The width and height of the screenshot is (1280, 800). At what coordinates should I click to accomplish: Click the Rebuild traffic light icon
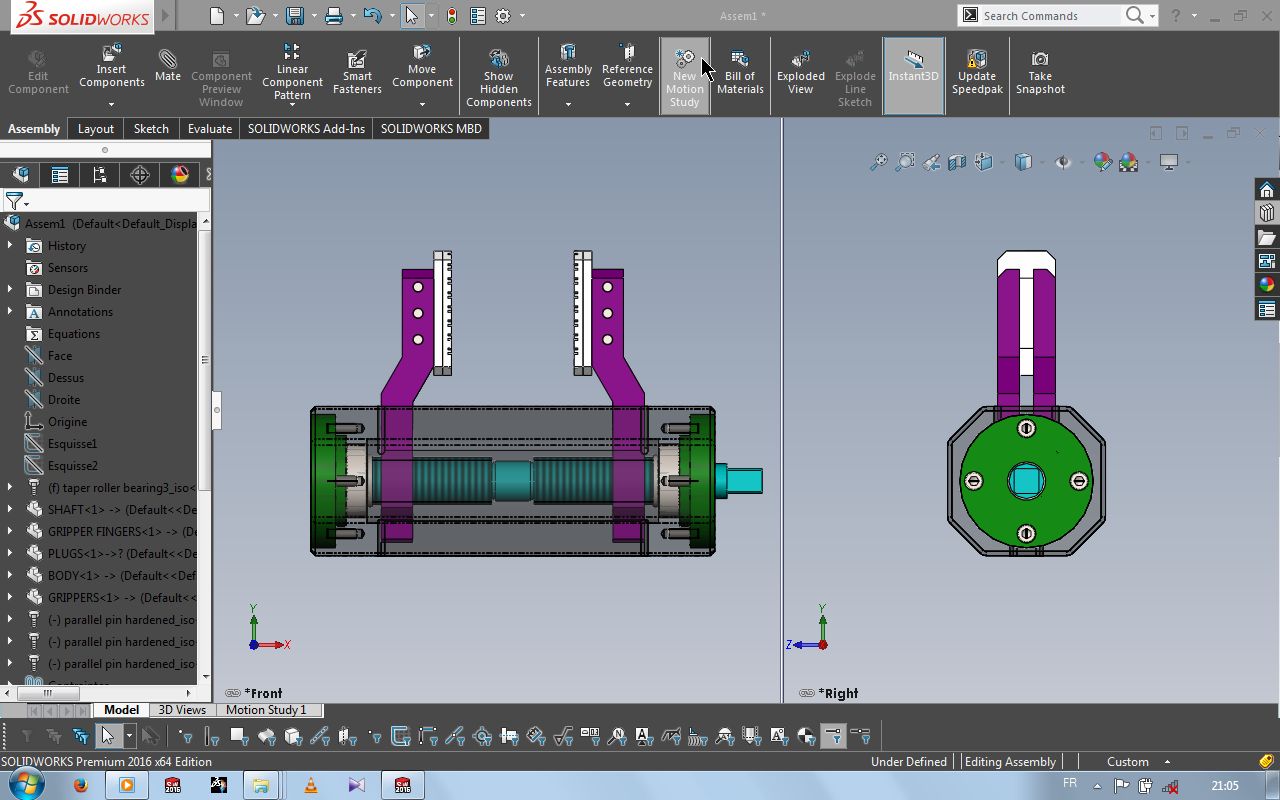(x=451, y=16)
